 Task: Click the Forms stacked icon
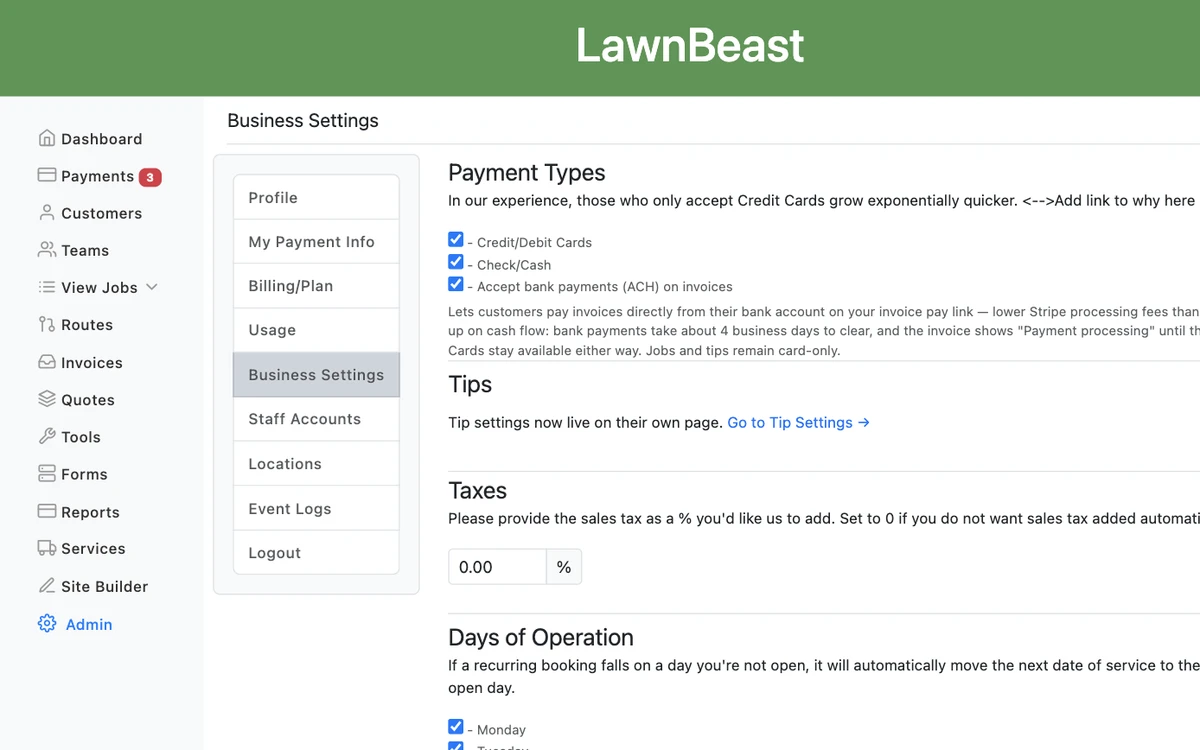[46, 473]
